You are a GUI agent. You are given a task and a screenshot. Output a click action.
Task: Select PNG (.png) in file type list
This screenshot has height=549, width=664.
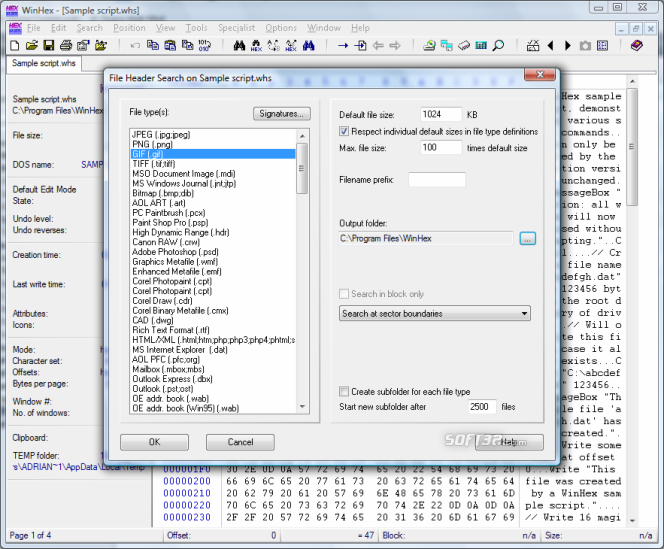(x=213, y=144)
